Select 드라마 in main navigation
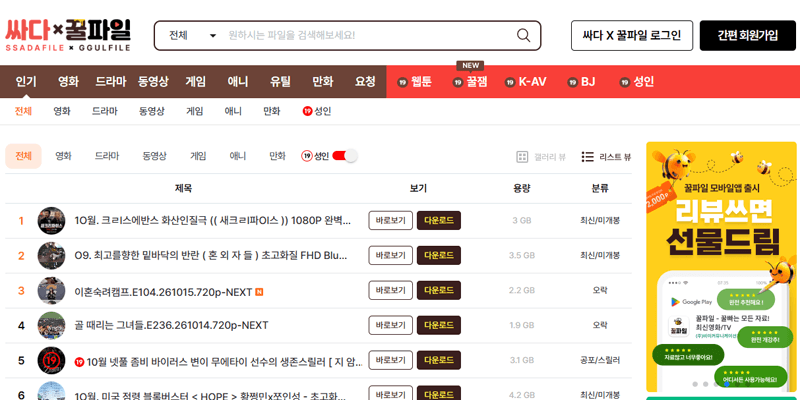800x400 pixels. click(x=111, y=82)
